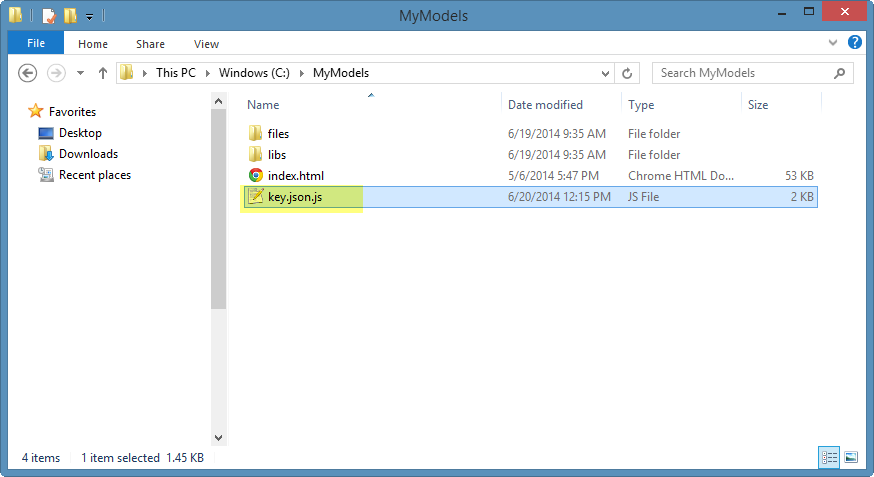Open the Help question mark icon

(x=854, y=42)
